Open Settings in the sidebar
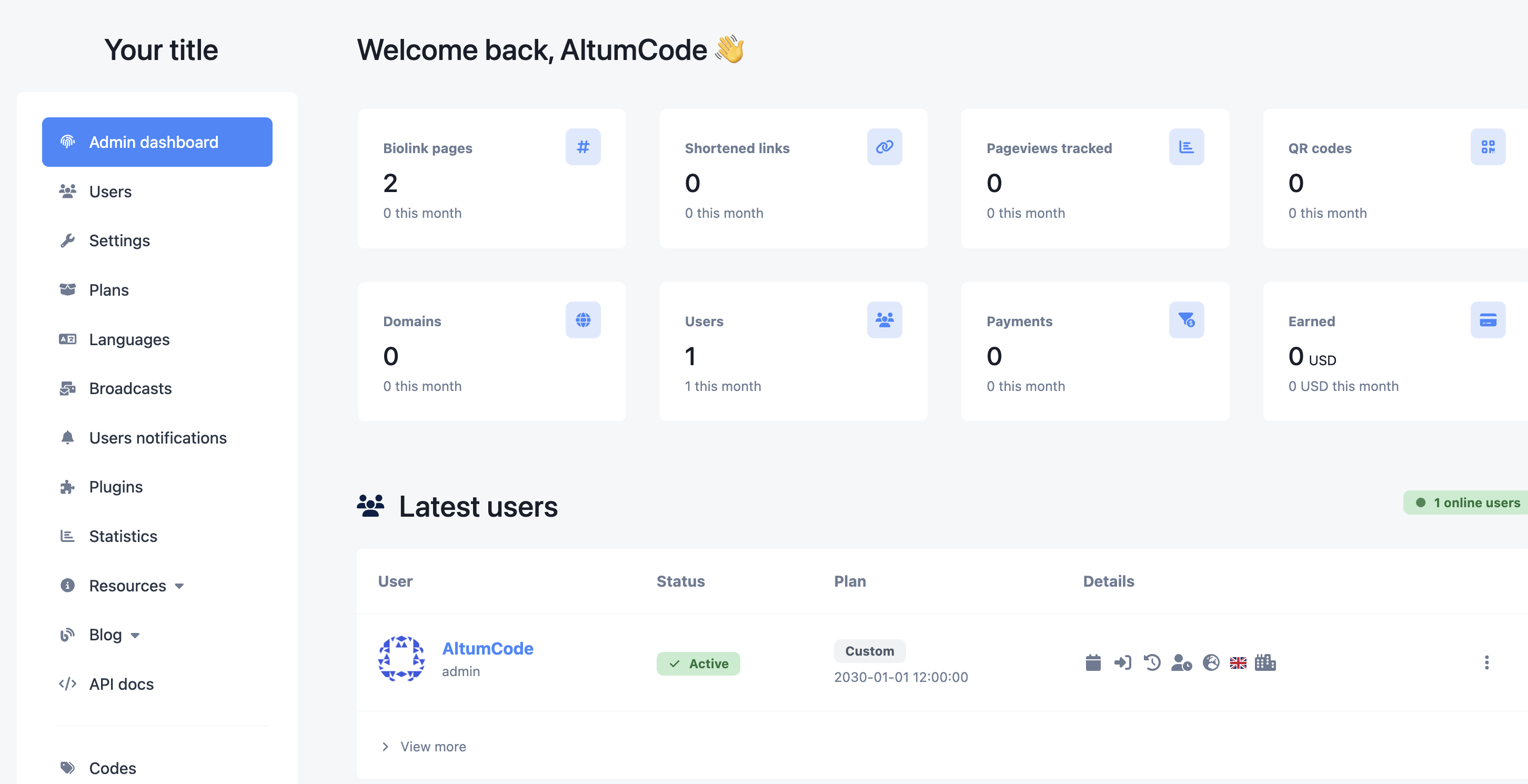Viewport: 1528px width, 784px height. [119, 240]
